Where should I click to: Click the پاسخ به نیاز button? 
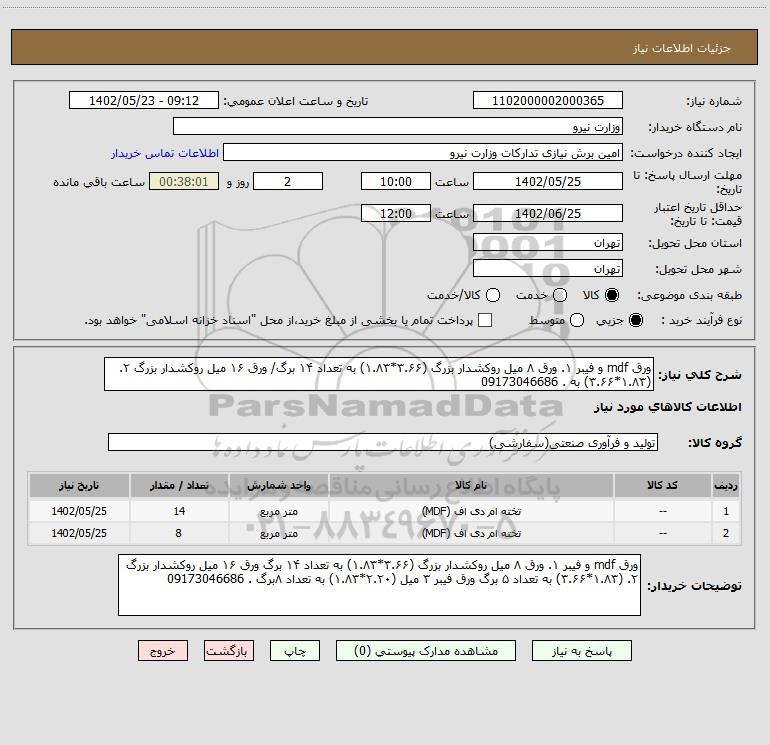(x=581, y=651)
